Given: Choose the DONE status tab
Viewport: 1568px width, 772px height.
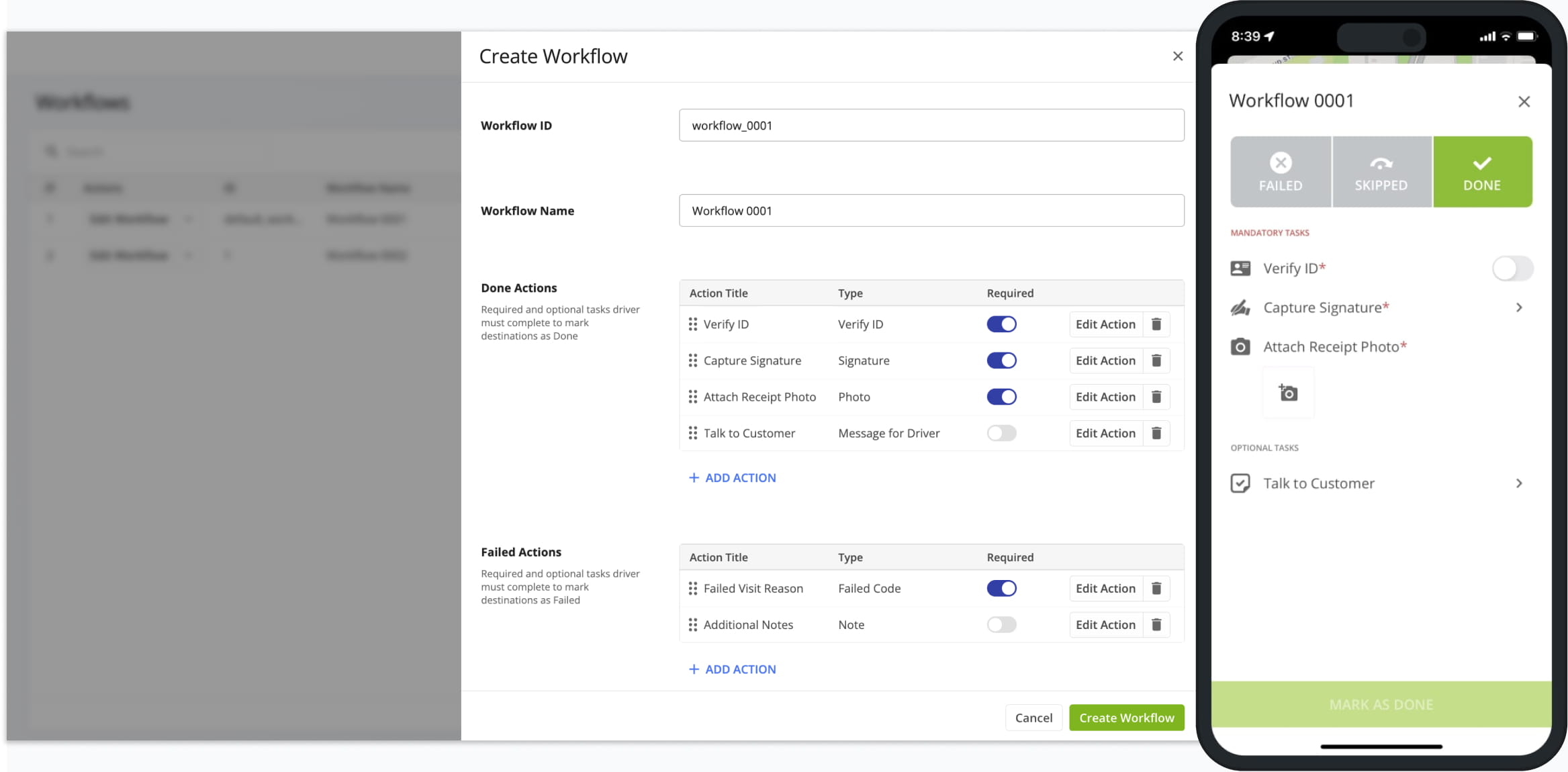Looking at the screenshot, I should pos(1481,172).
